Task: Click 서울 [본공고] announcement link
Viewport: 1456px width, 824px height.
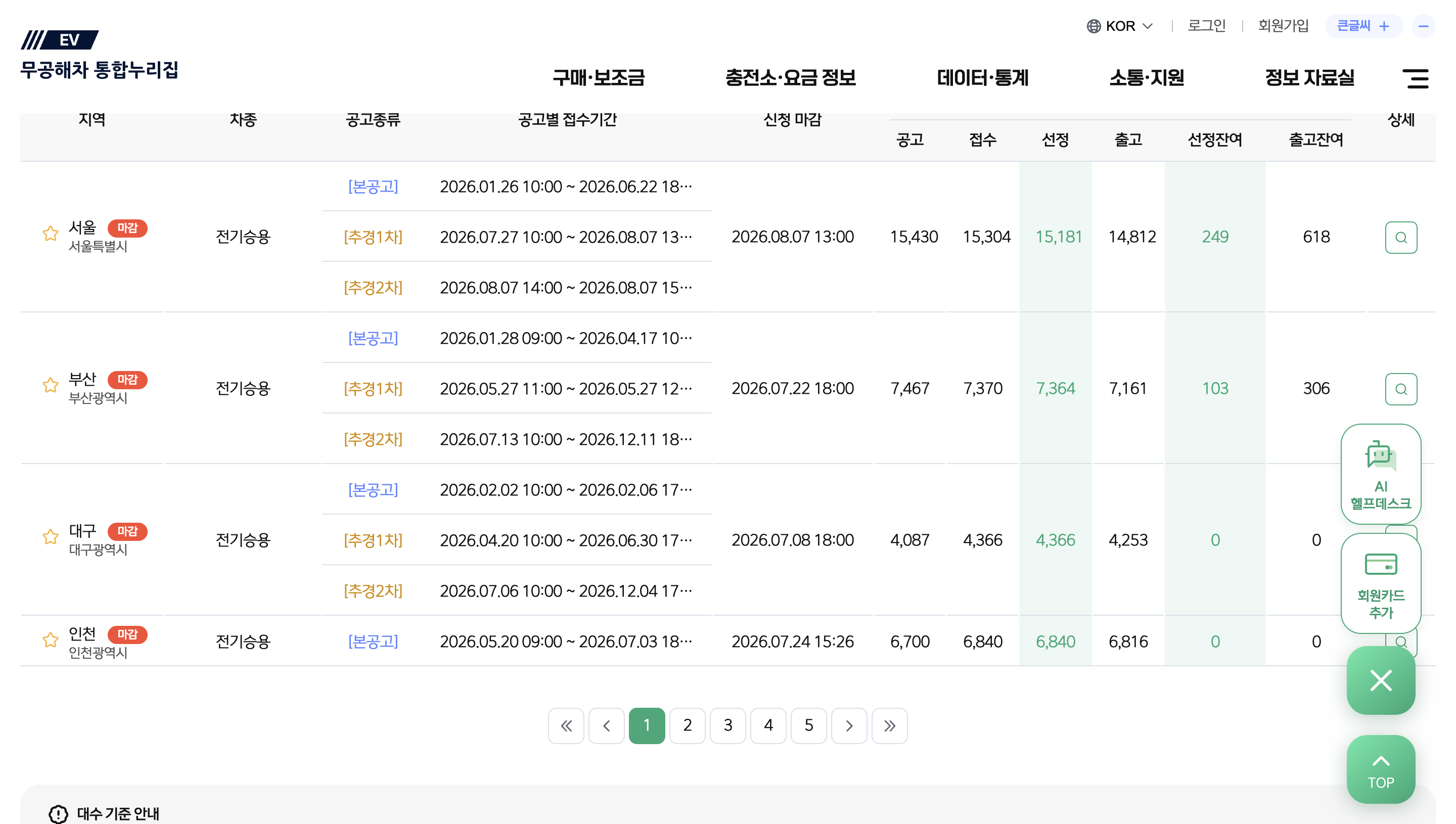Action: [373, 187]
